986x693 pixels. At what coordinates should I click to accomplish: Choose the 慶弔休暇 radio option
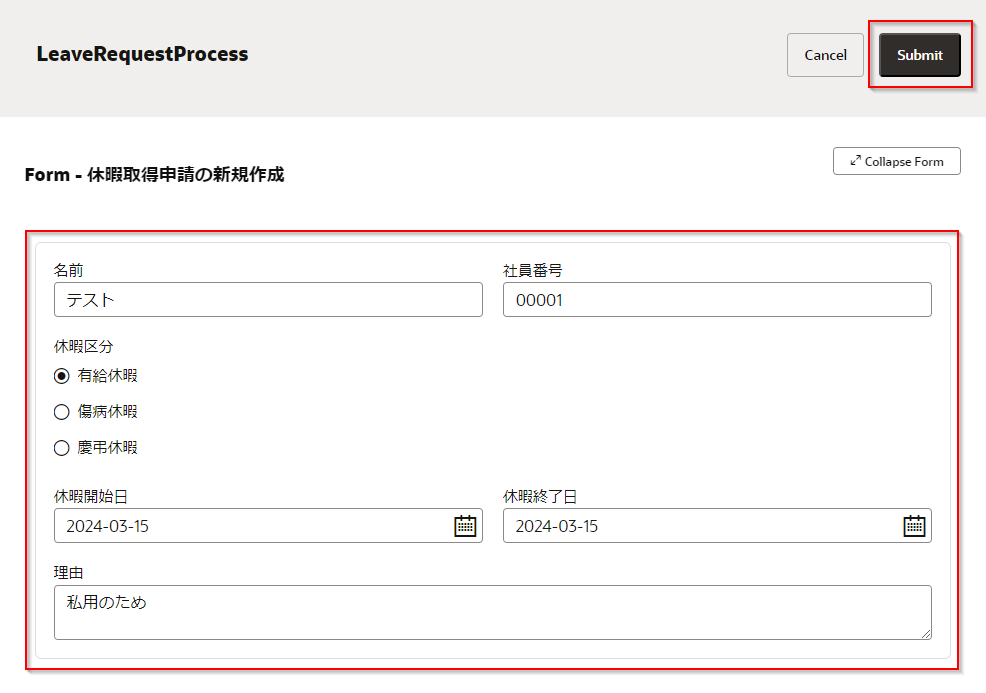coord(62,448)
